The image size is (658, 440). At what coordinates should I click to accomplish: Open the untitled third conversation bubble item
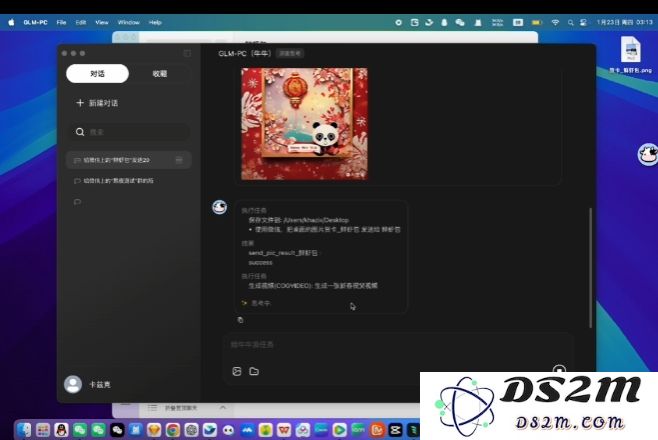(x=77, y=202)
